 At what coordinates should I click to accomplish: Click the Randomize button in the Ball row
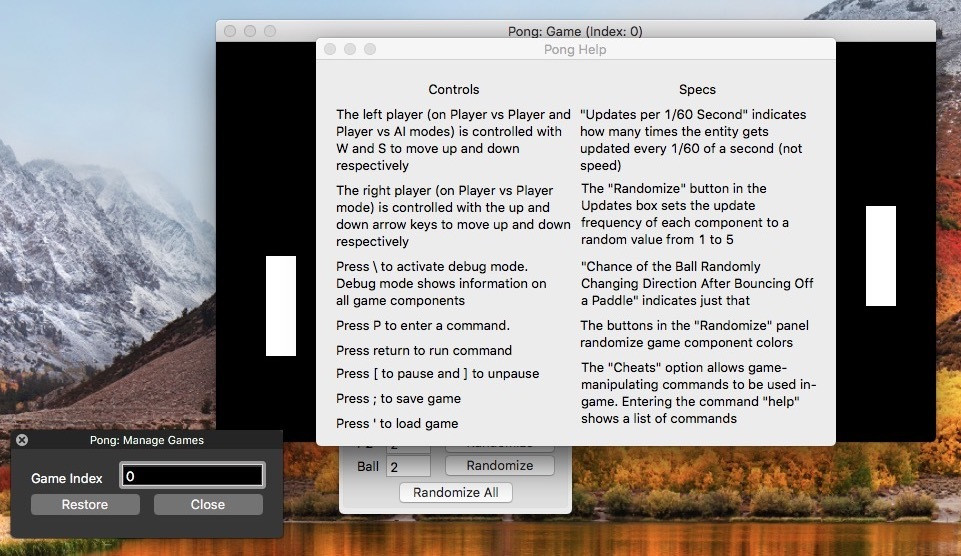(499, 466)
